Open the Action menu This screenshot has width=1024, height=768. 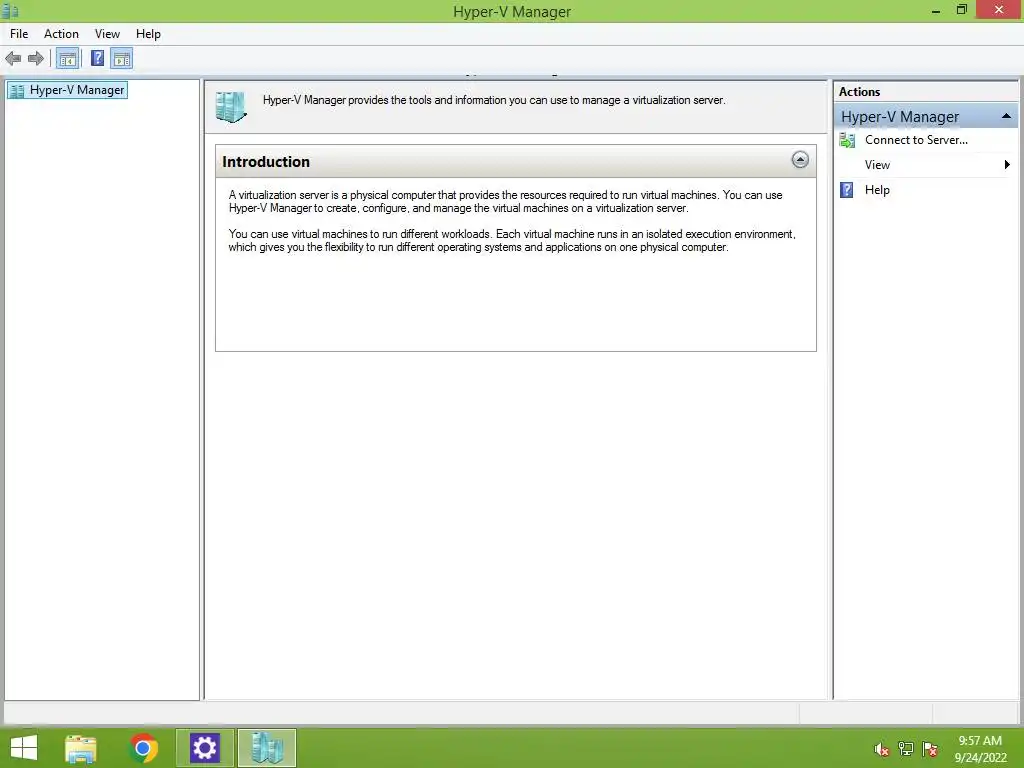[61, 34]
